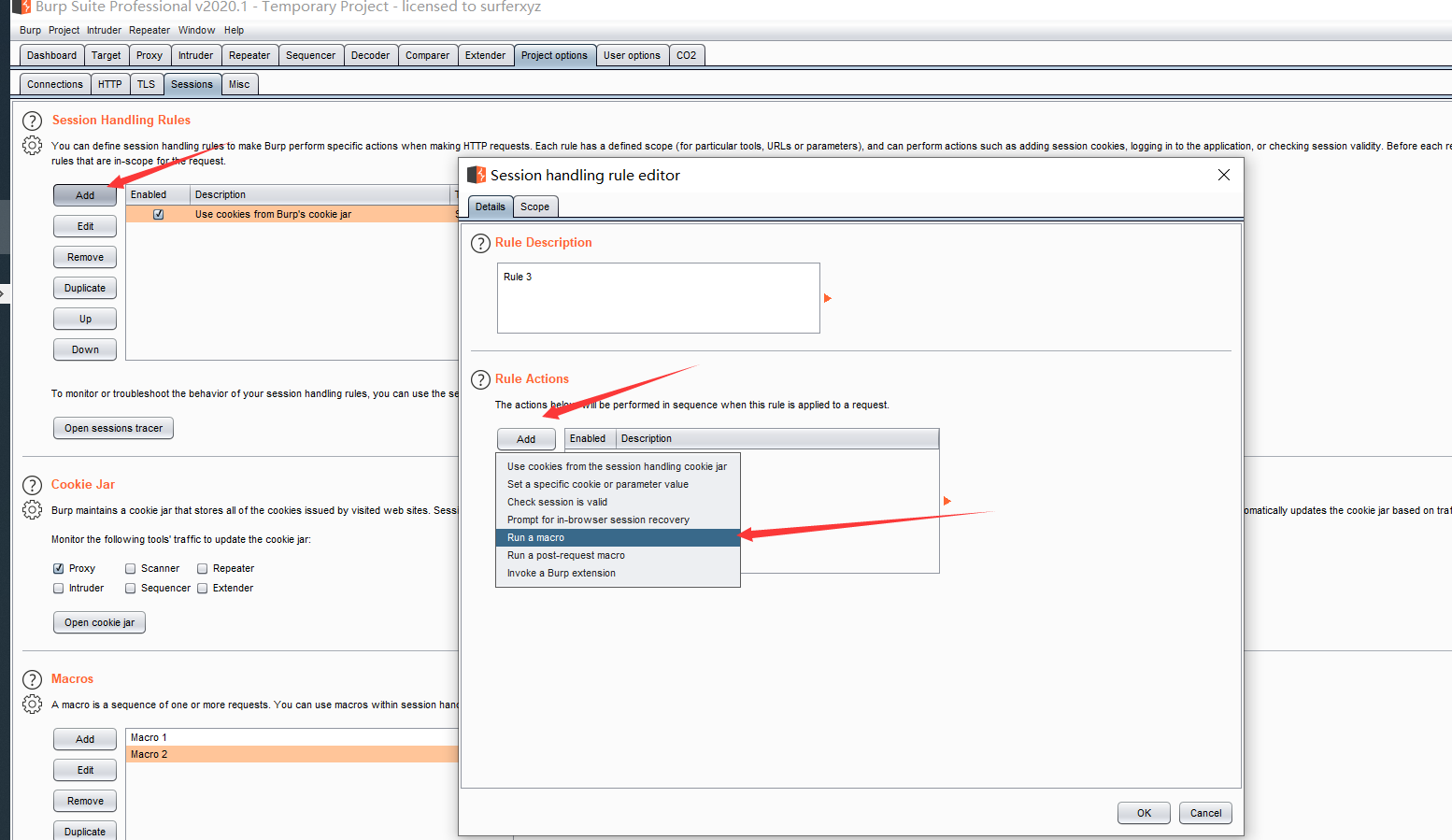
Task: Add a new session handling rule
Action: [x=85, y=195]
